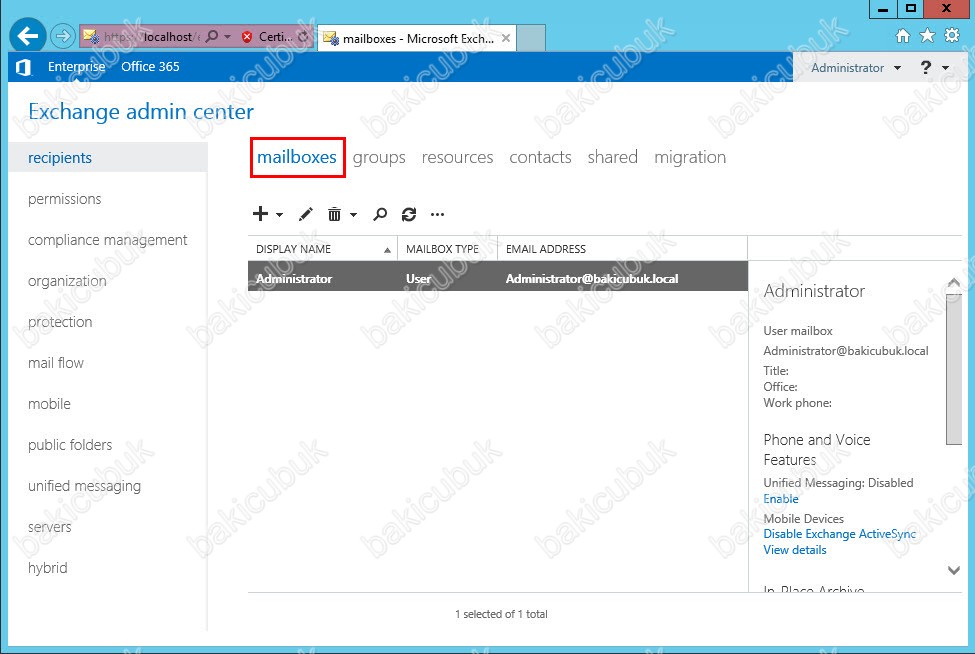This screenshot has width=975, height=654.
Task: Click the Office logo icon
Action: click(x=24, y=67)
